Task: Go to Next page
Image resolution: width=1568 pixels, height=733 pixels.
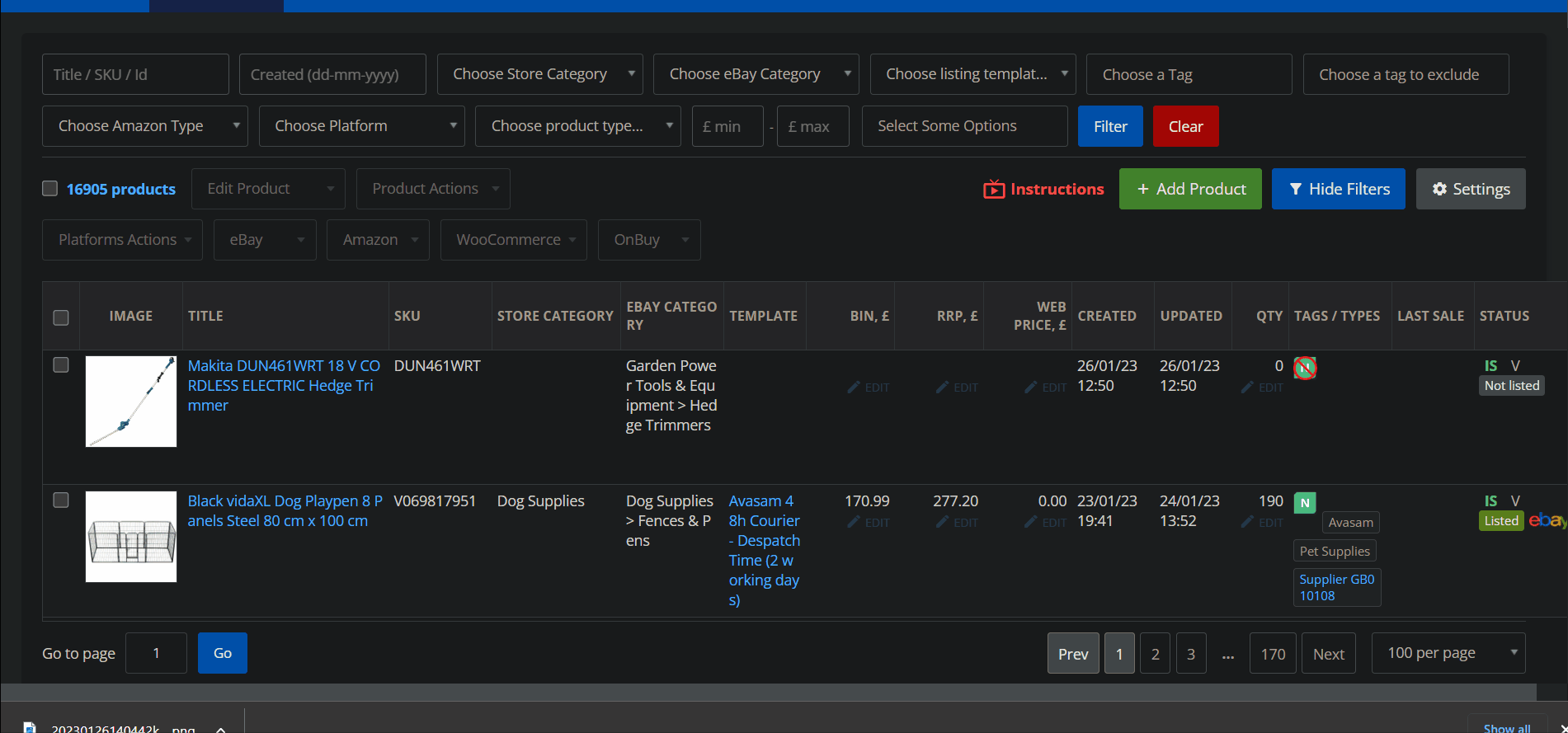Action: tap(1329, 654)
